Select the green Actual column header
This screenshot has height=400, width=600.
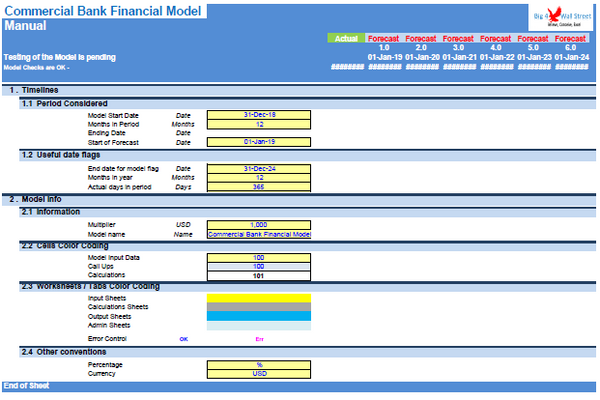pos(346,38)
